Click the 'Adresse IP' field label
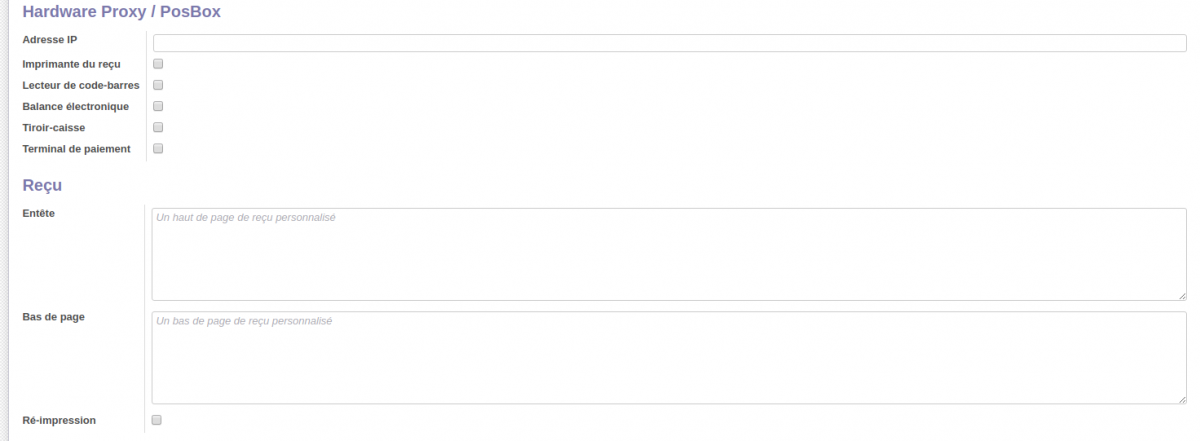This screenshot has width=1200, height=441. coord(50,40)
